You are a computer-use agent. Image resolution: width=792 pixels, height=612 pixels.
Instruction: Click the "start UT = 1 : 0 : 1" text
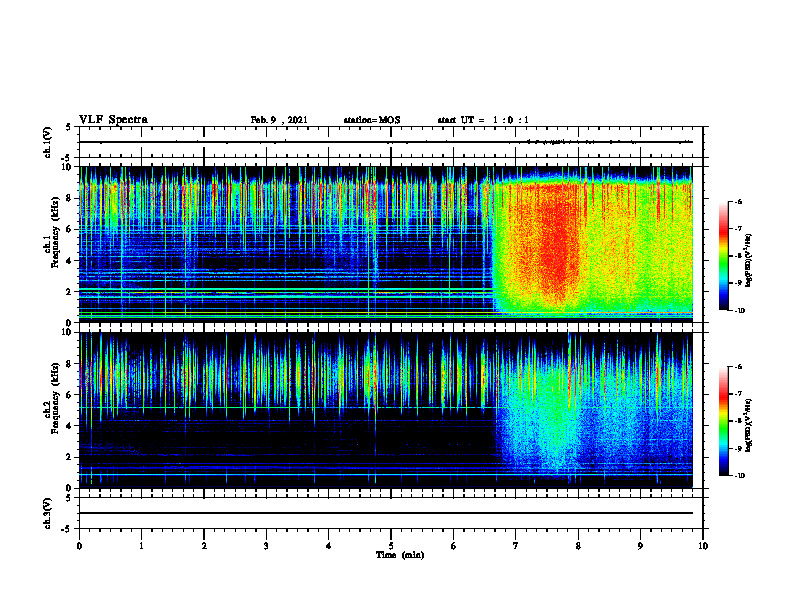pos(483,120)
